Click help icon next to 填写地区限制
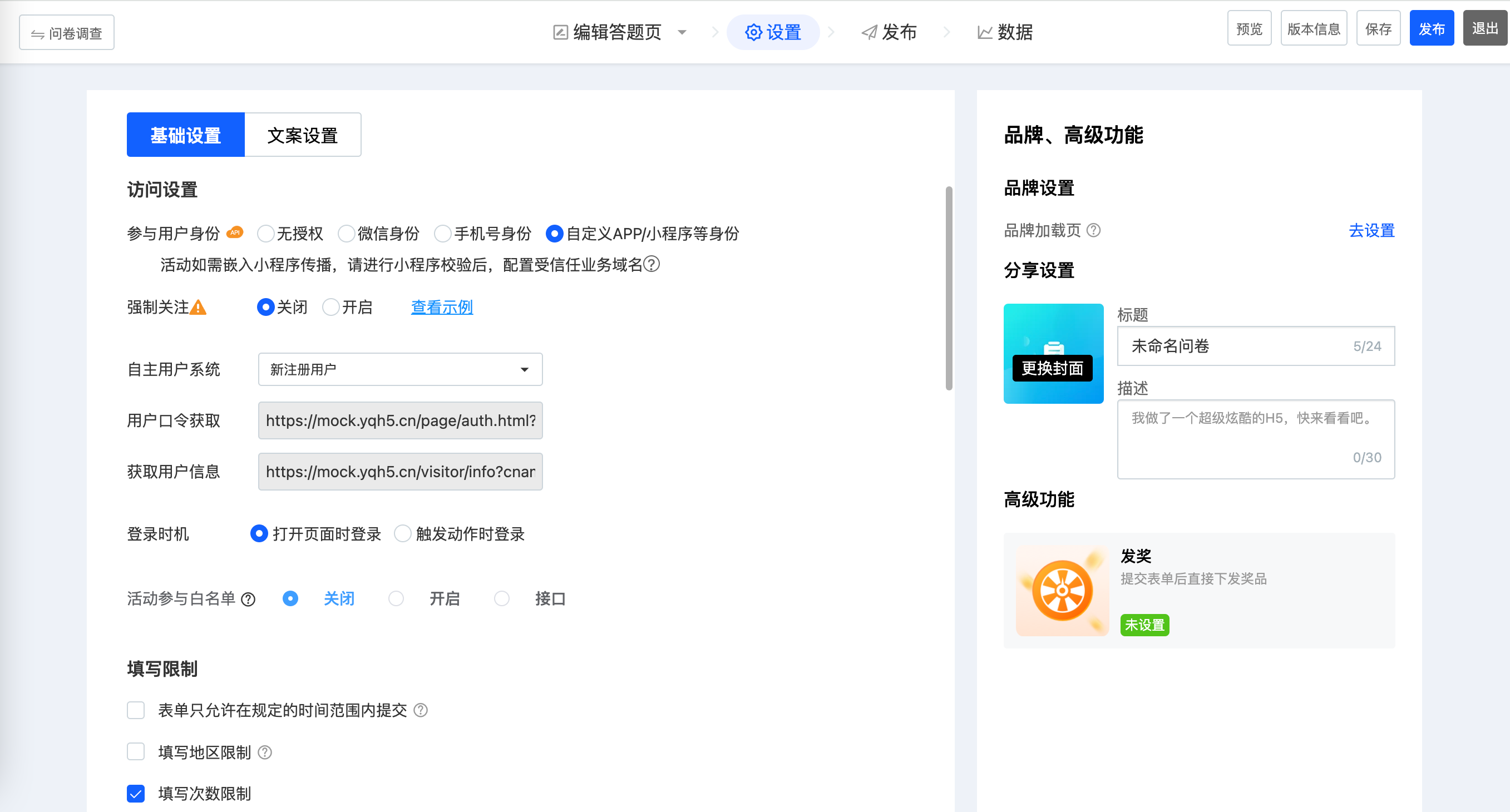 (265, 752)
